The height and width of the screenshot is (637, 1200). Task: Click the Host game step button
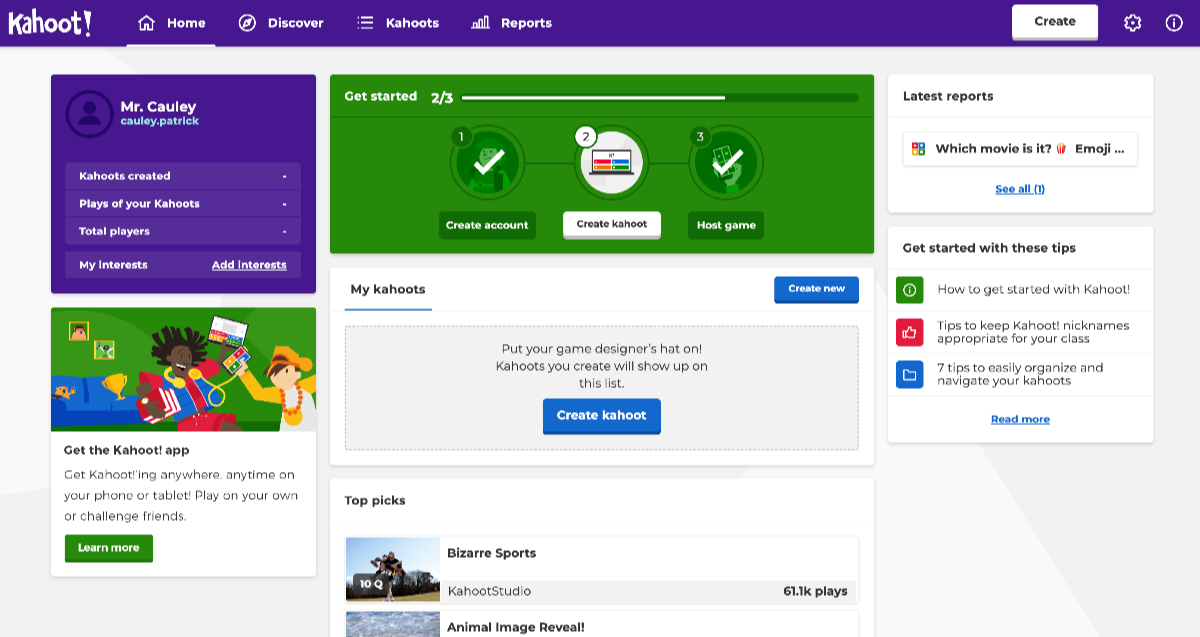pos(726,225)
